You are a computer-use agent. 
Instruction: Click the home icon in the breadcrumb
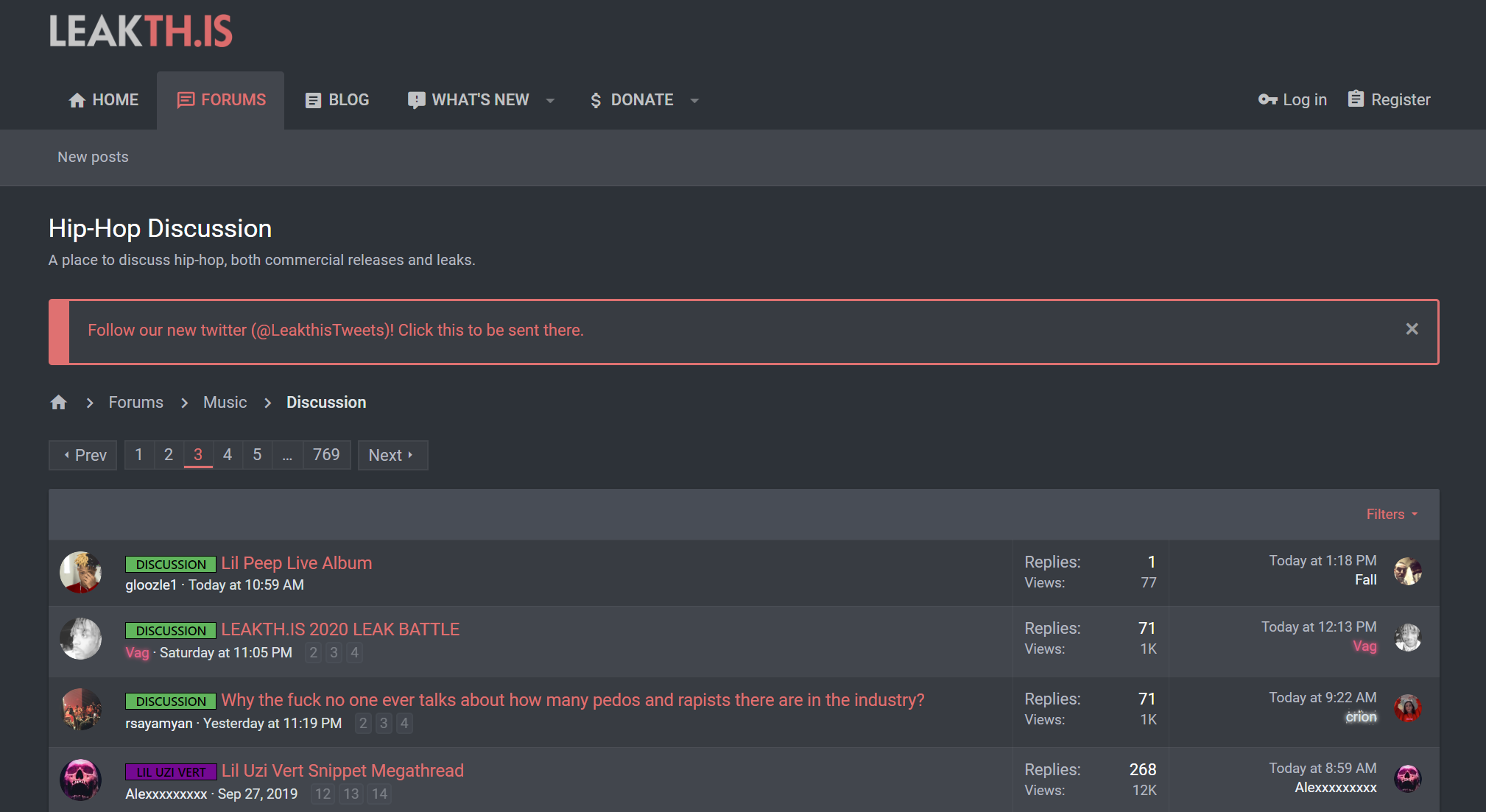tap(59, 403)
